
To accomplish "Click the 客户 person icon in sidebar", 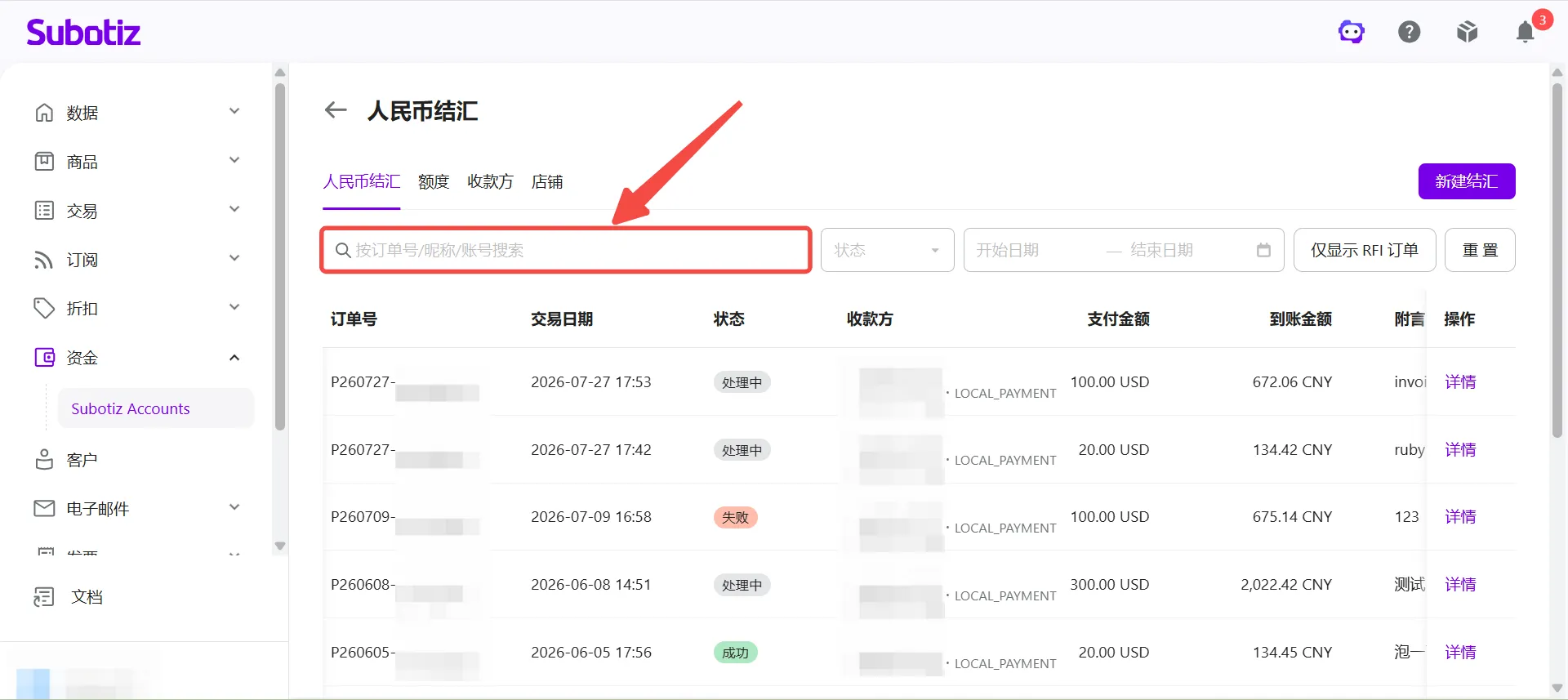I will 44,460.
